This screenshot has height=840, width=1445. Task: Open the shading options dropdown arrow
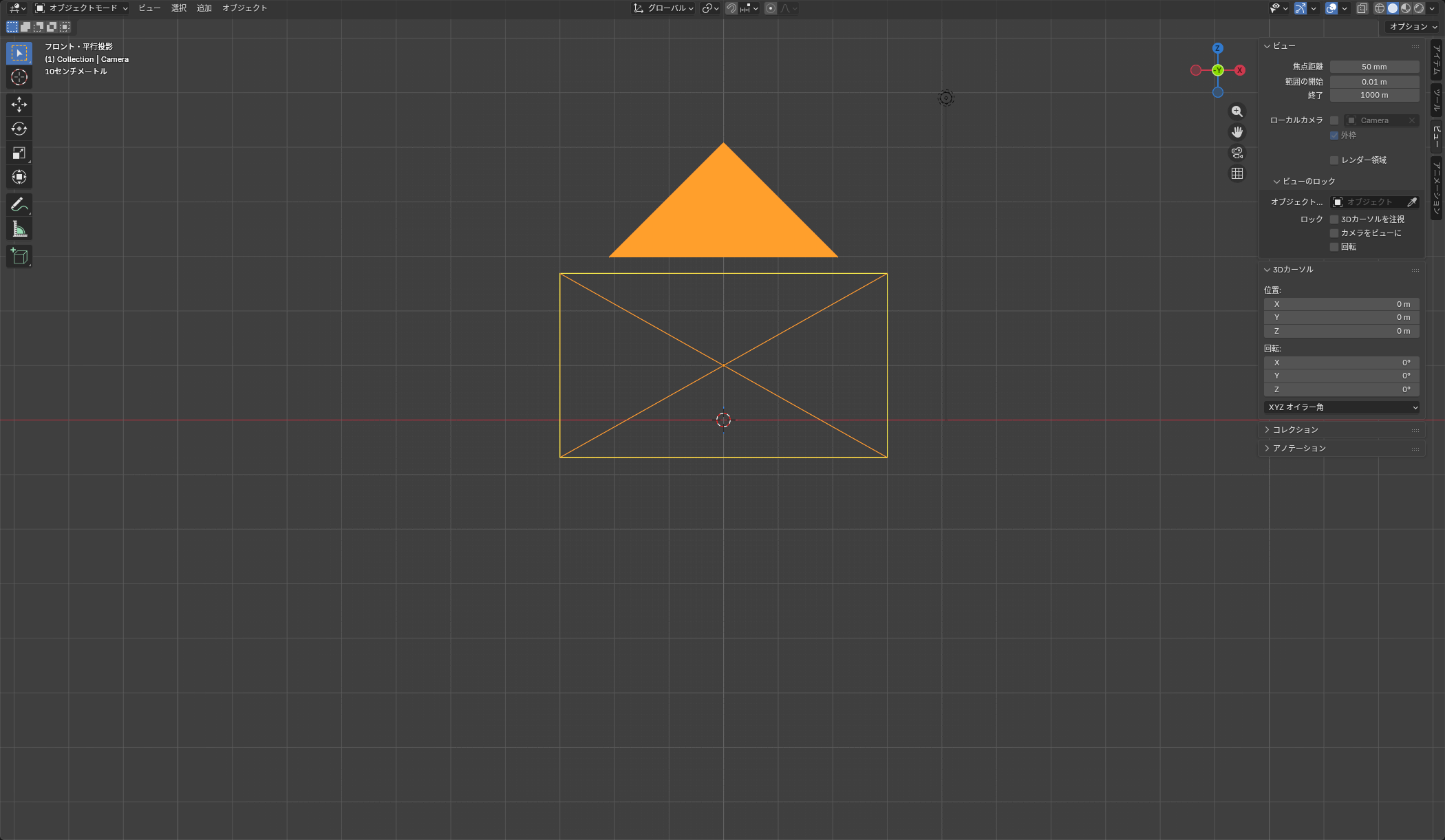(x=1433, y=8)
